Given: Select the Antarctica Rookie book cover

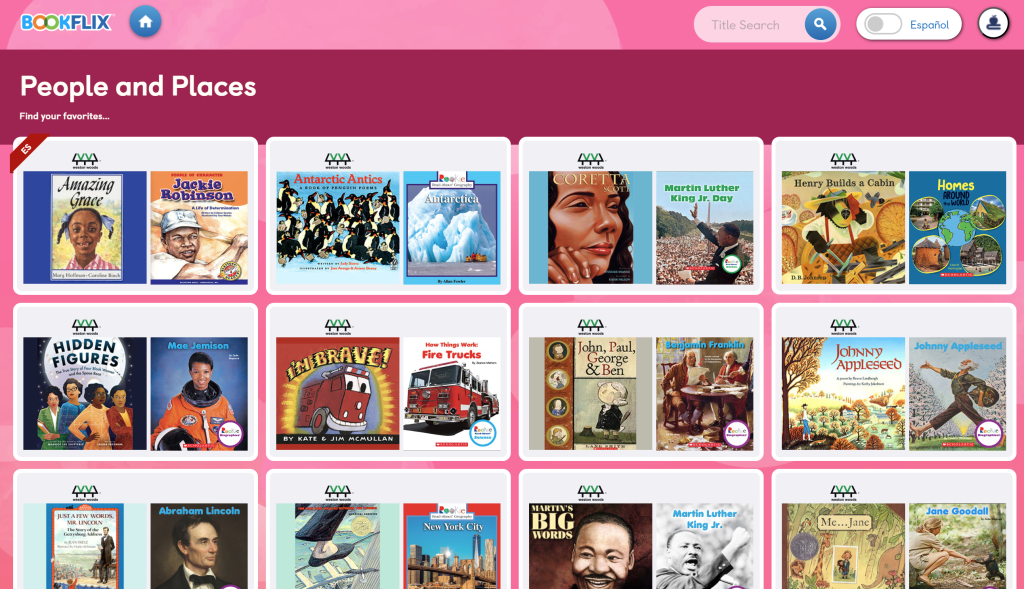Looking at the screenshot, I should [x=452, y=227].
